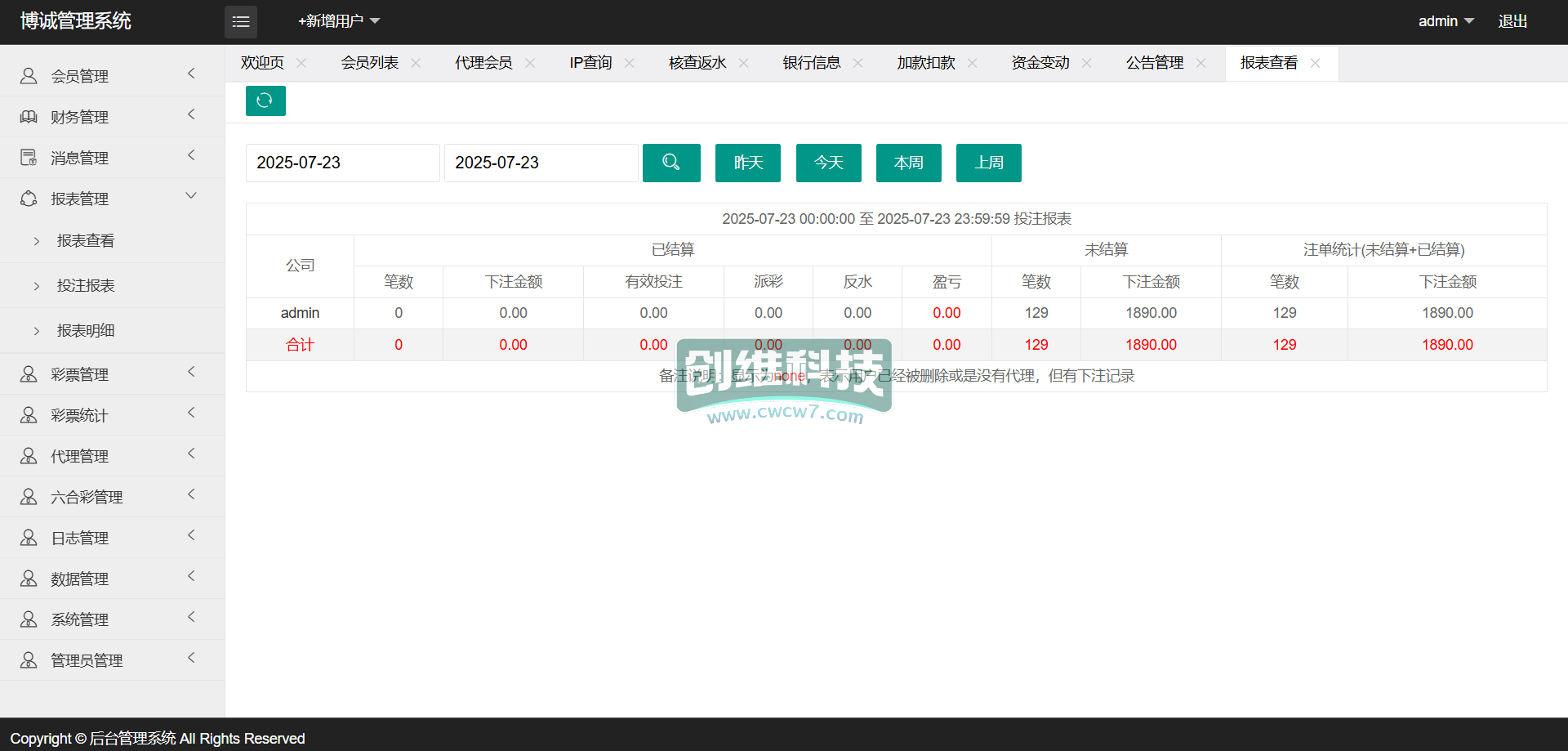Screen dimensions: 1568x751
Task: Click the 系统管理 sidebar icon
Action: (29, 619)
